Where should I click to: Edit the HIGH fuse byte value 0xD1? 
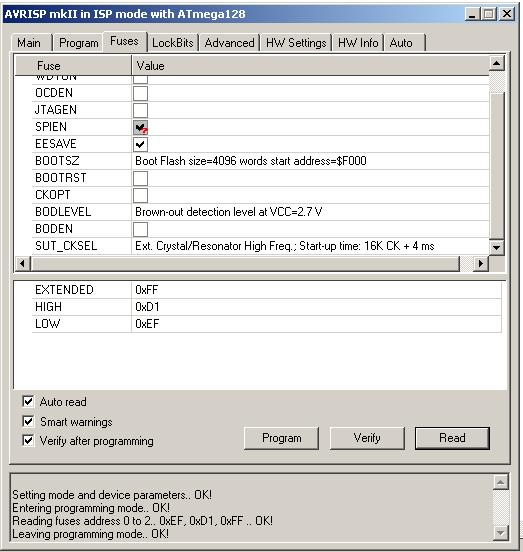pos(316,307)
